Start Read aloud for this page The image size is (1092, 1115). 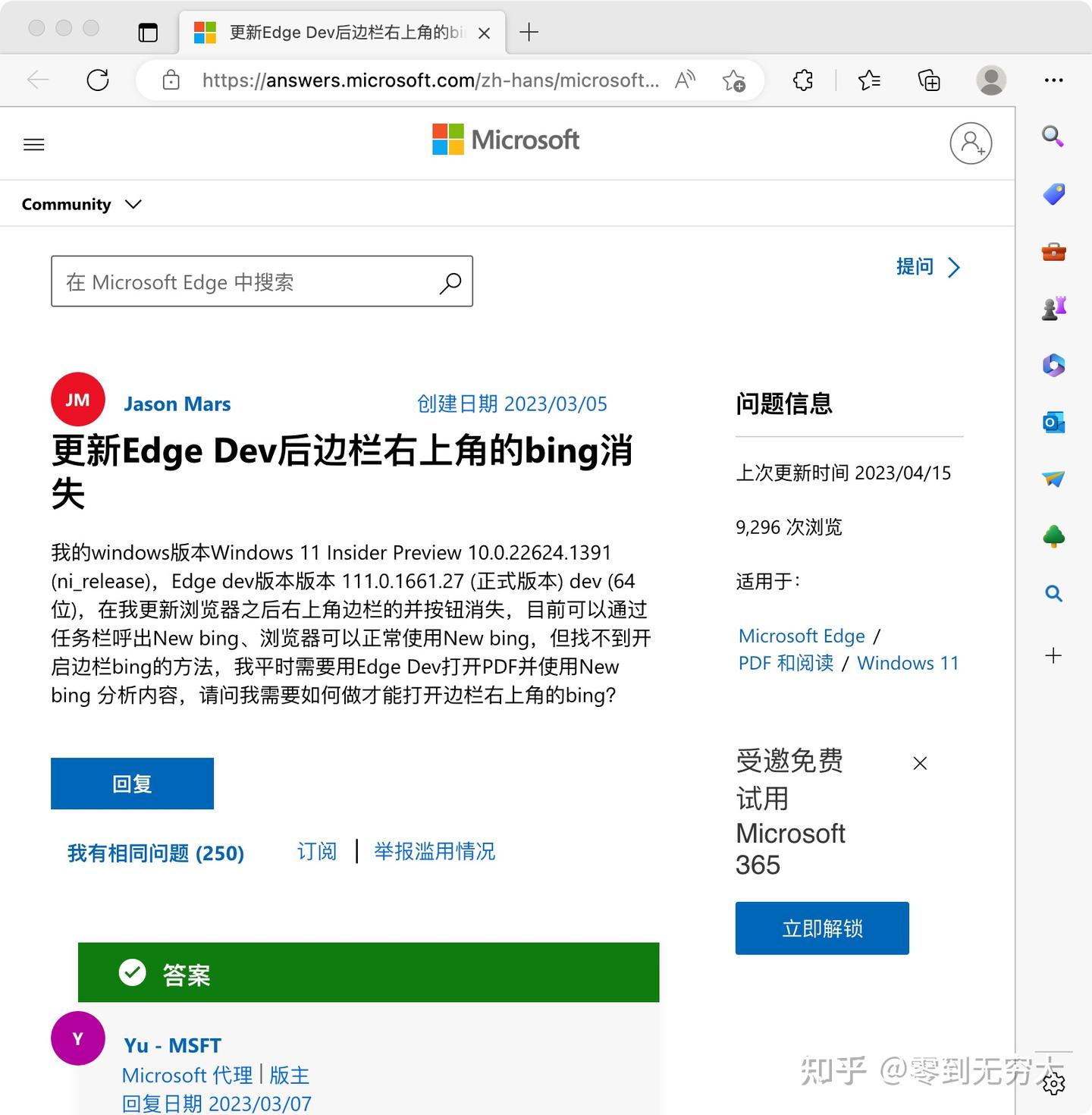[685, 80]
